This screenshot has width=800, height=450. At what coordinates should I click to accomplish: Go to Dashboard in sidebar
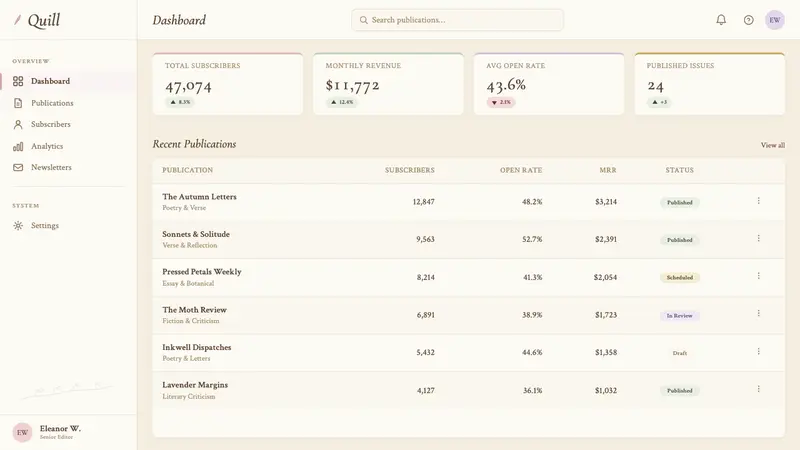68,81
